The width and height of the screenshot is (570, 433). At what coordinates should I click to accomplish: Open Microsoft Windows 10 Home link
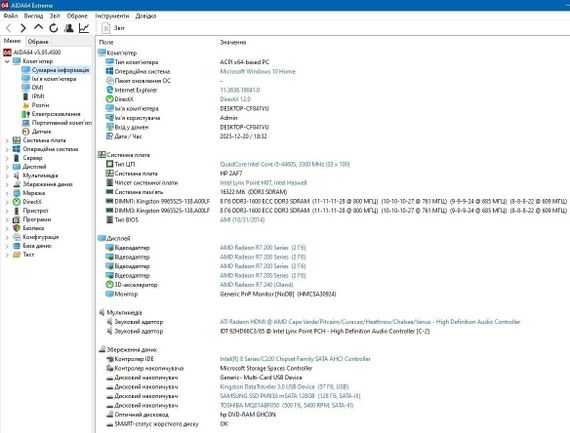[x=257, y=72]
